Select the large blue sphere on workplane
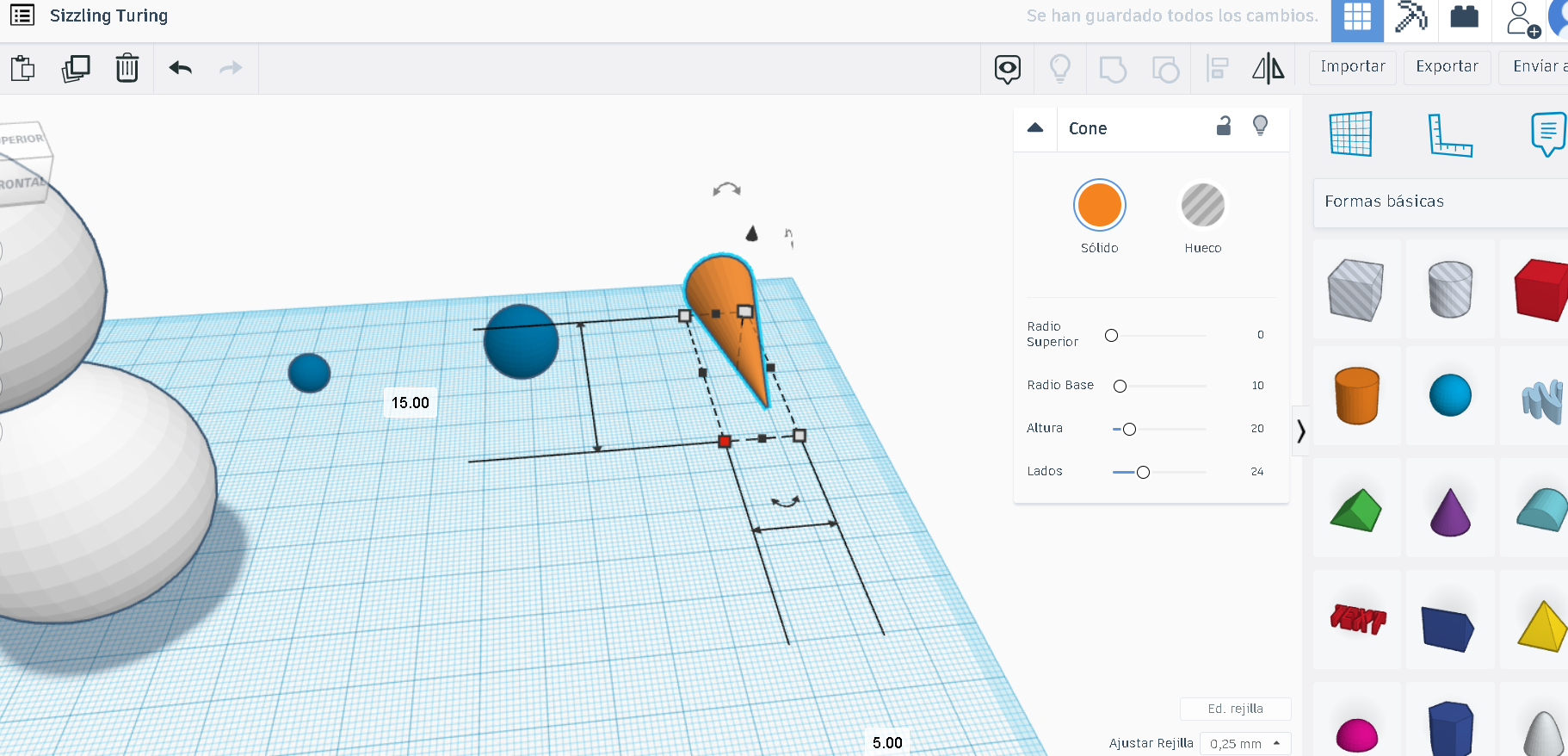 tap(522, 342)
